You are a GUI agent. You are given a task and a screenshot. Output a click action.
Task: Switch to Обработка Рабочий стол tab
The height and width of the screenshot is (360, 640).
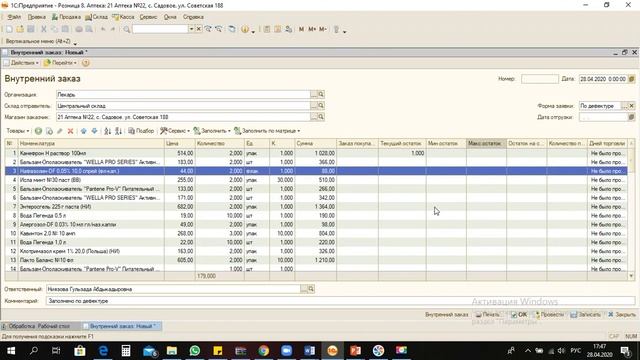click(39, 327)
